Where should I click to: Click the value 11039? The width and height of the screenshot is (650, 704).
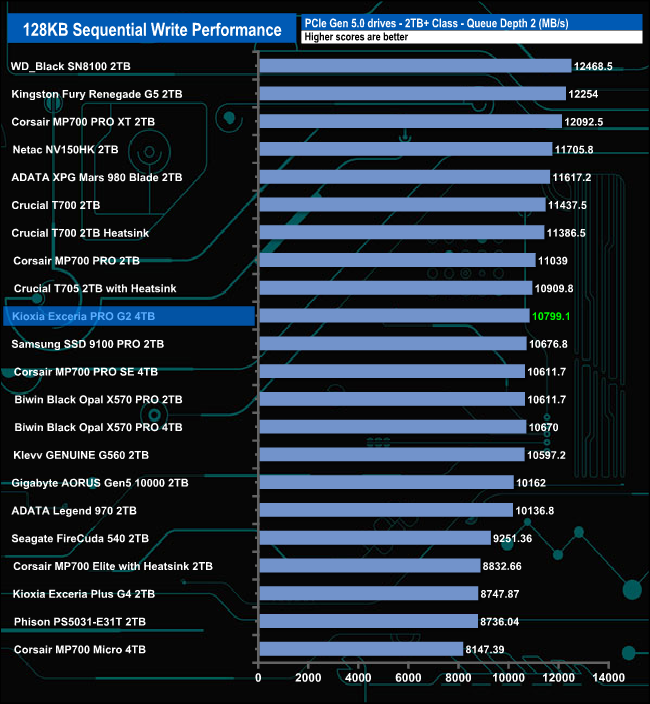tap(553, 261)
